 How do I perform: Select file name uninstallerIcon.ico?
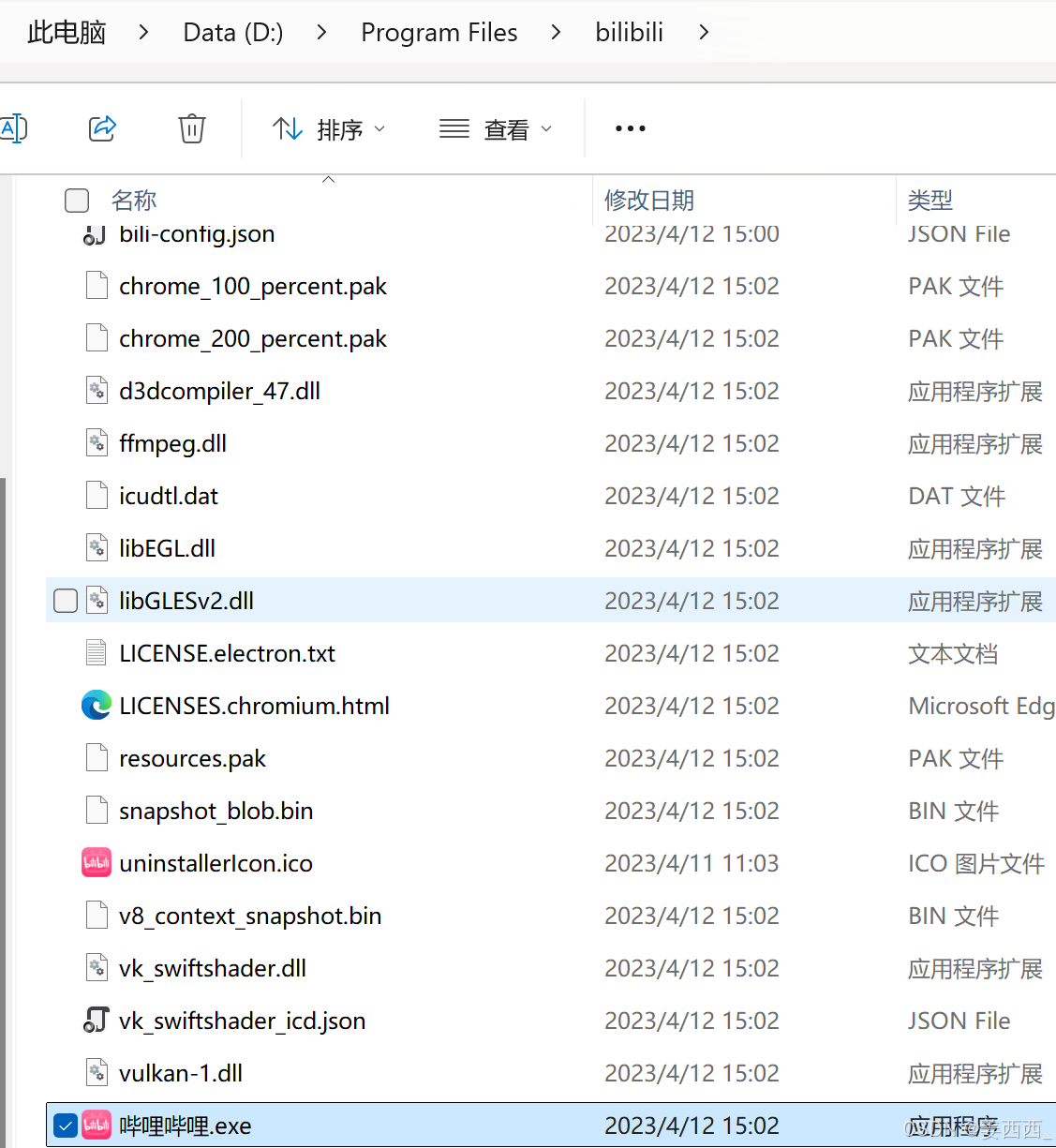tap(216, 863)
